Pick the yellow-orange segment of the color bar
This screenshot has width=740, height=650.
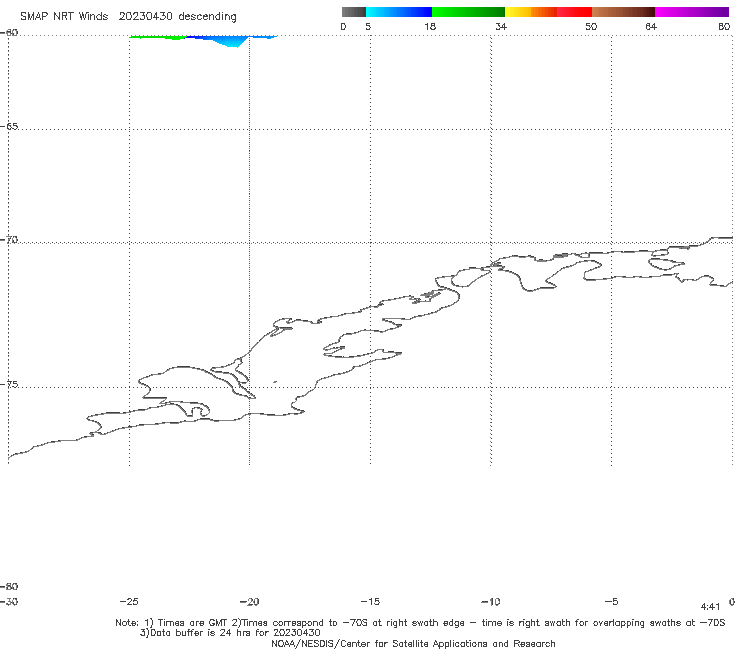(530, 12)
